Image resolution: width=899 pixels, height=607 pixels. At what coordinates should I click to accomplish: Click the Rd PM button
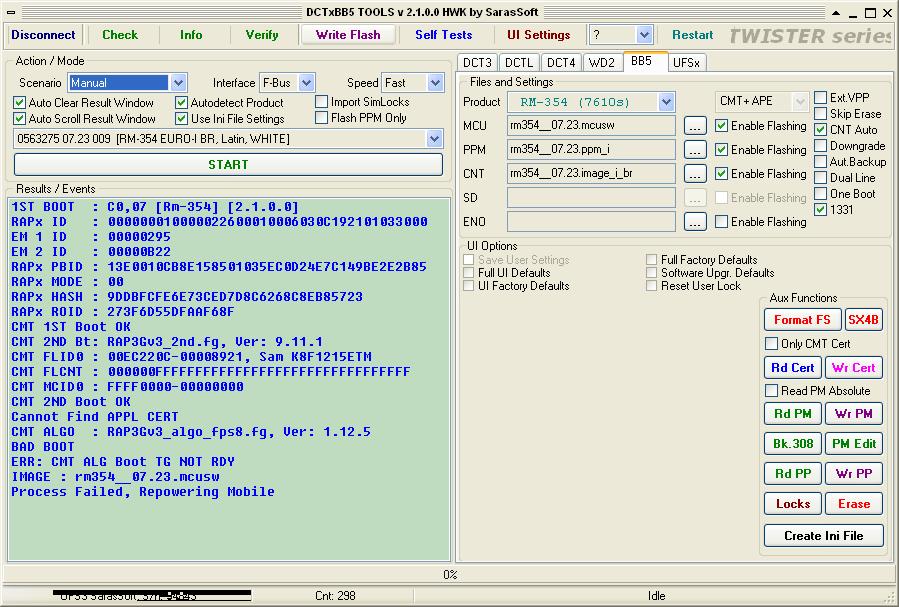coord(793,413)
